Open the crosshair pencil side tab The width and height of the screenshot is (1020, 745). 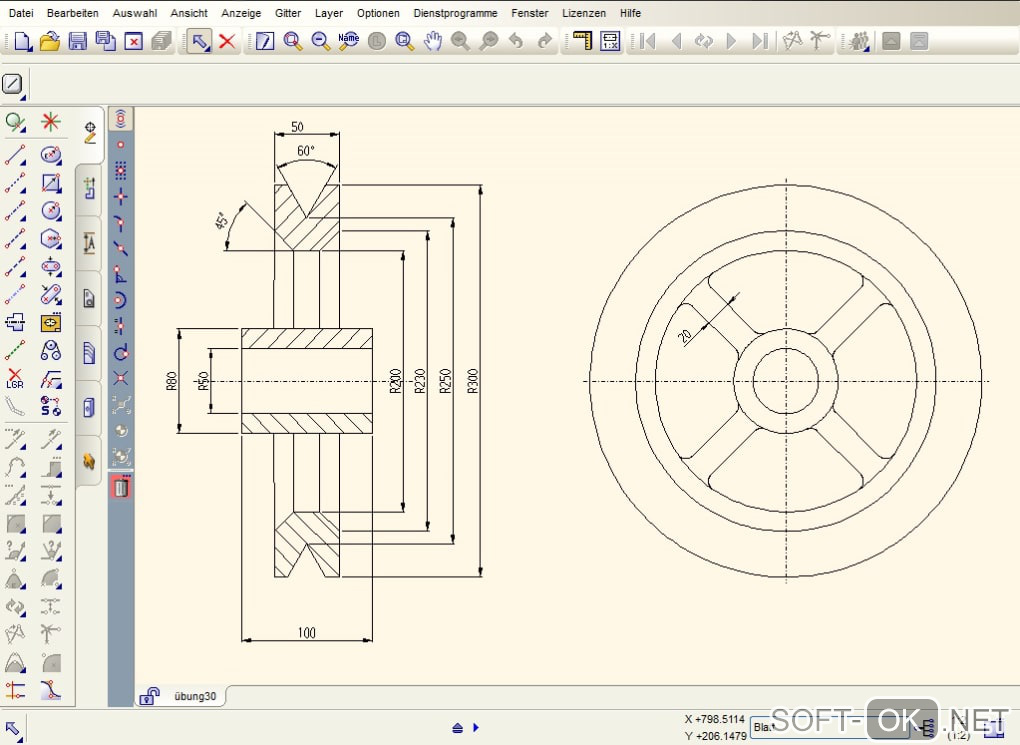[90, 133]
